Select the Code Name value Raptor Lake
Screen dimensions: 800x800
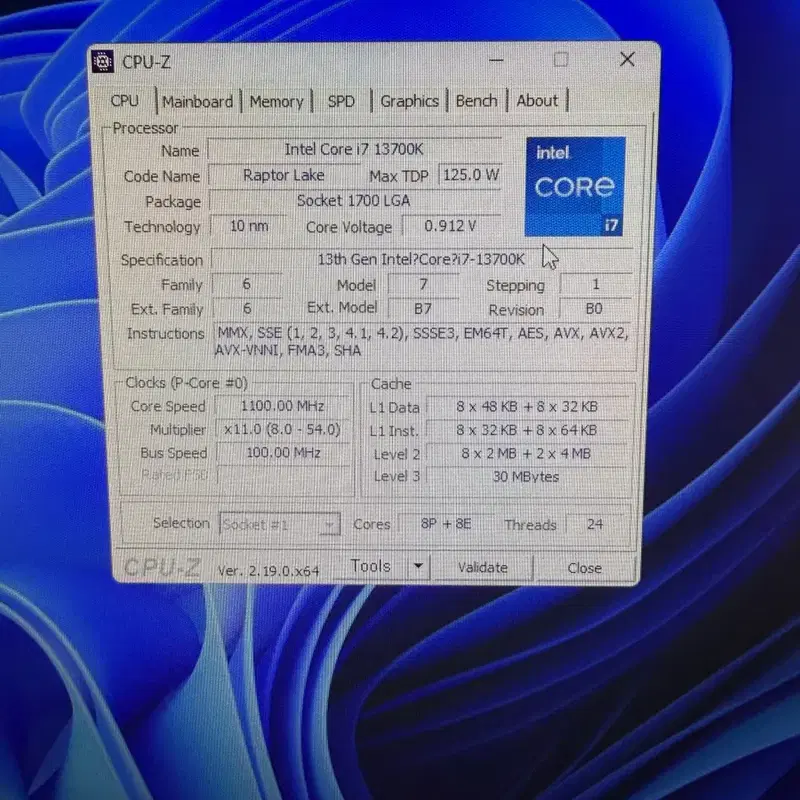click(284, 176)
